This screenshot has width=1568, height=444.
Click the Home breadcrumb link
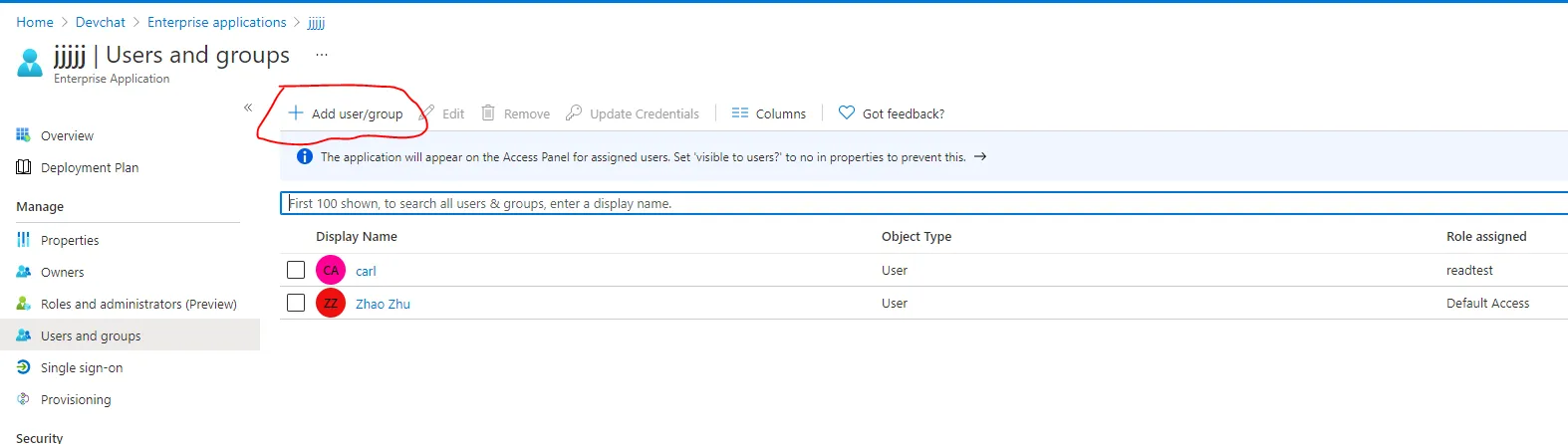[35, 22]
